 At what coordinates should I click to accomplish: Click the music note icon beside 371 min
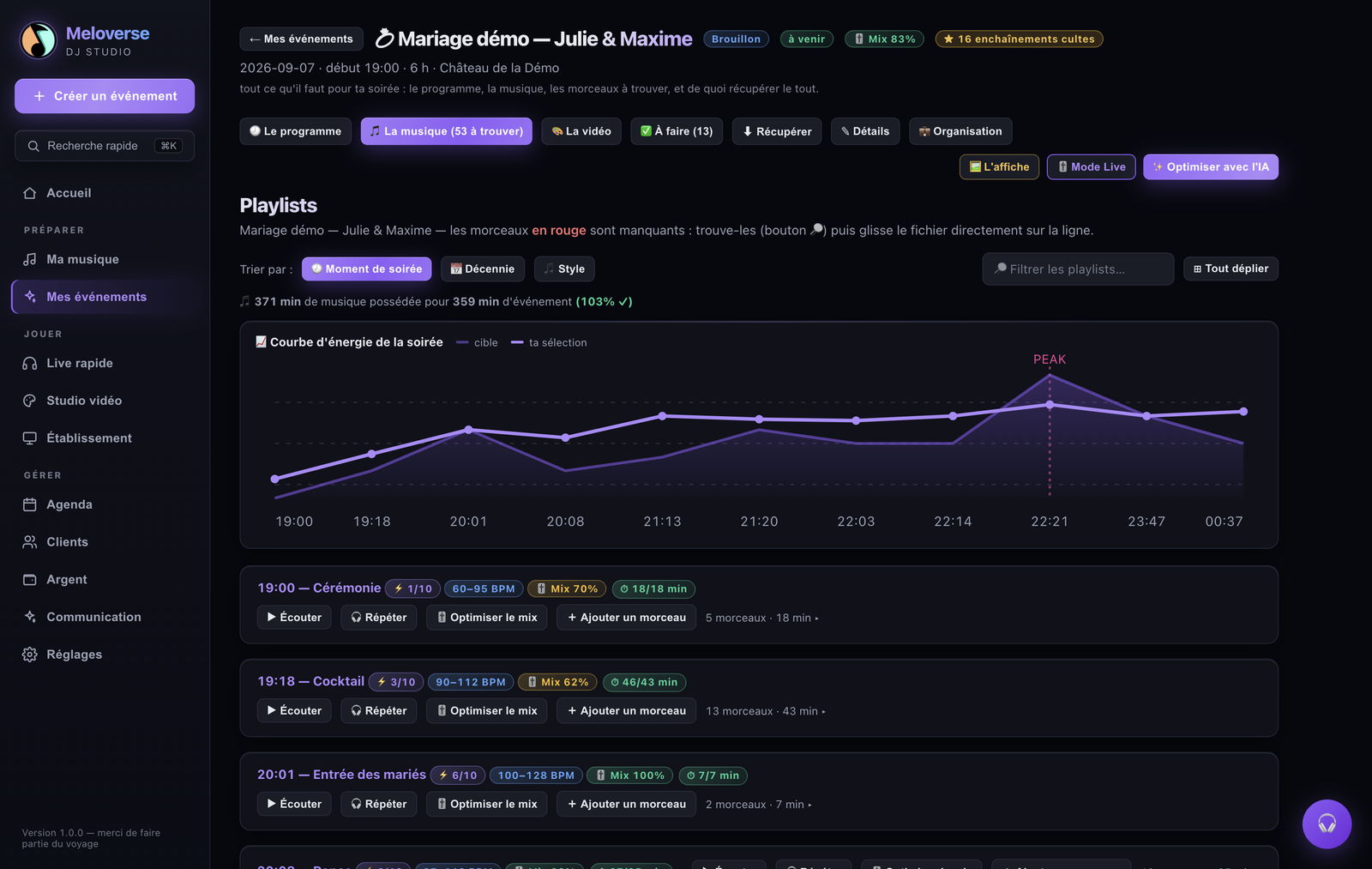point(244,301)
